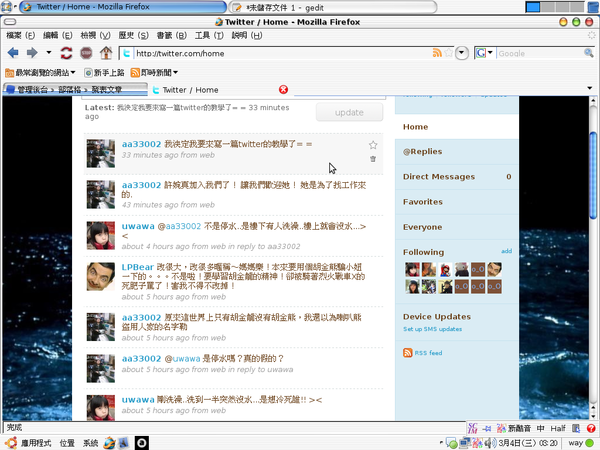Open the 檢視 (V) menu
The image size is (600, 450).
[x=95, y=36]
